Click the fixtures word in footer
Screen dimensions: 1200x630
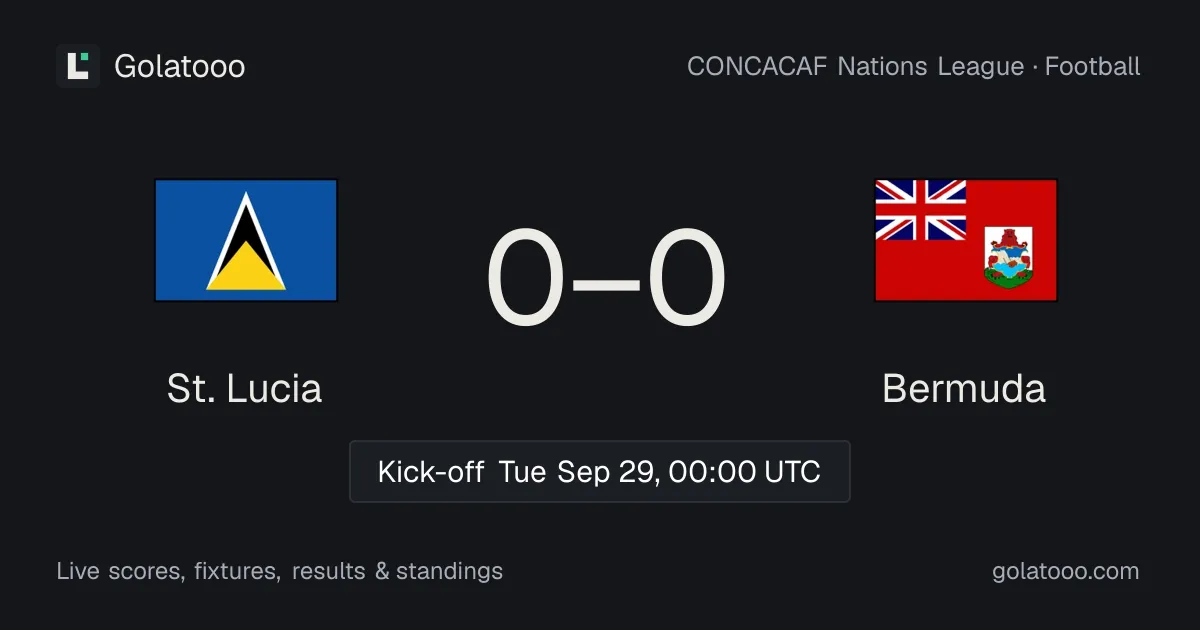coord(237,572)
